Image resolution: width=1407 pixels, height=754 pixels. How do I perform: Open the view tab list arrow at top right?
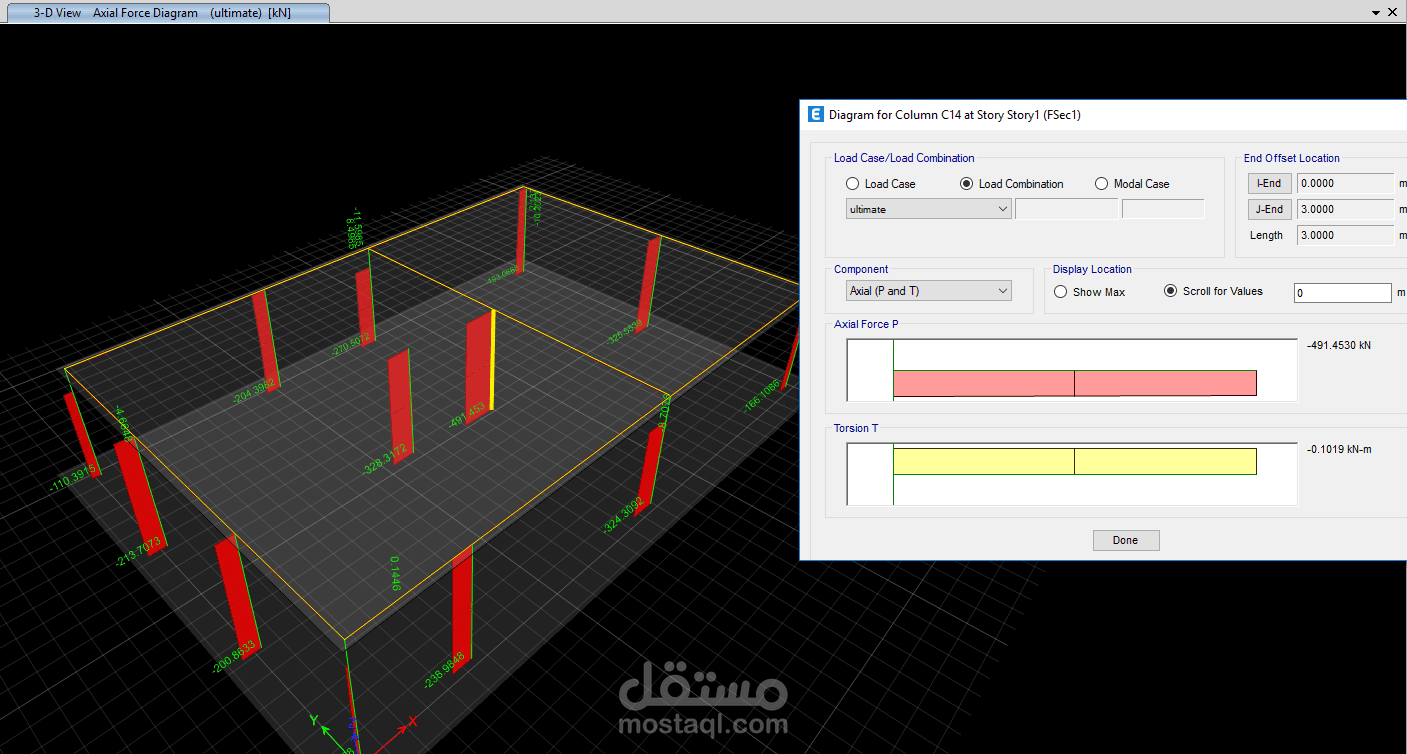1378,11
